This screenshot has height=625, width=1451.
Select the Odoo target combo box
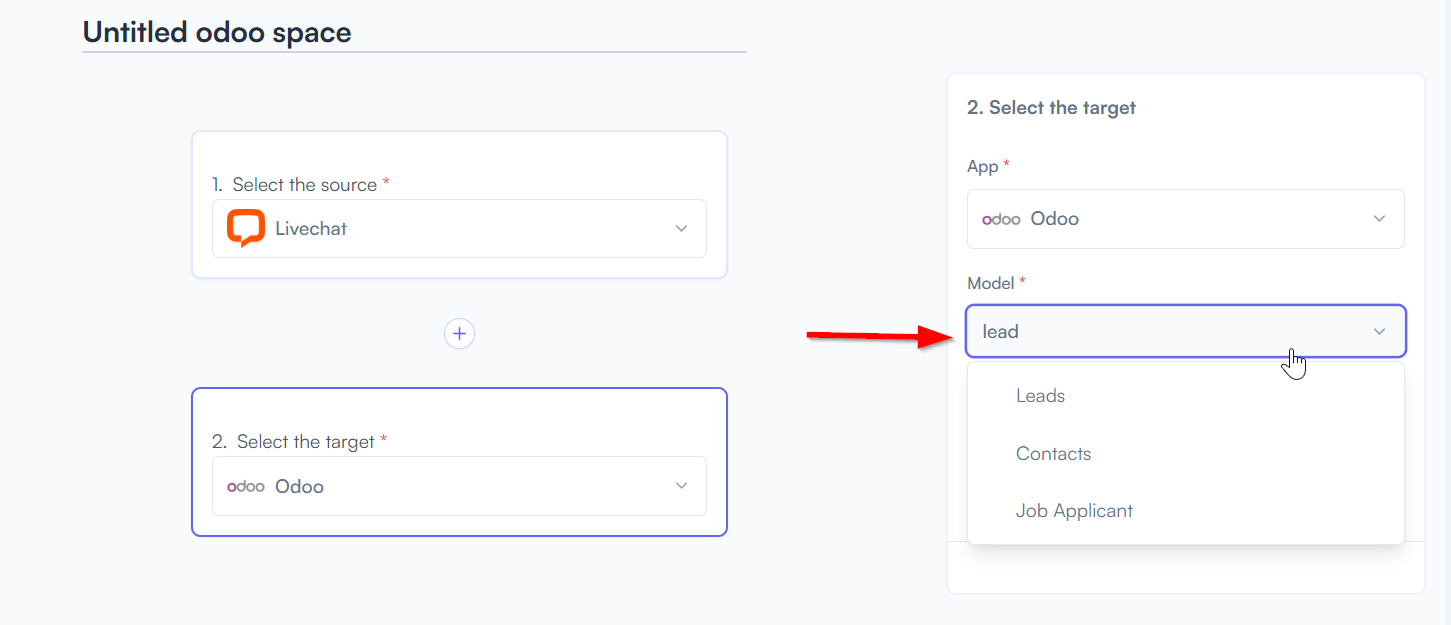tap(459, 486)
